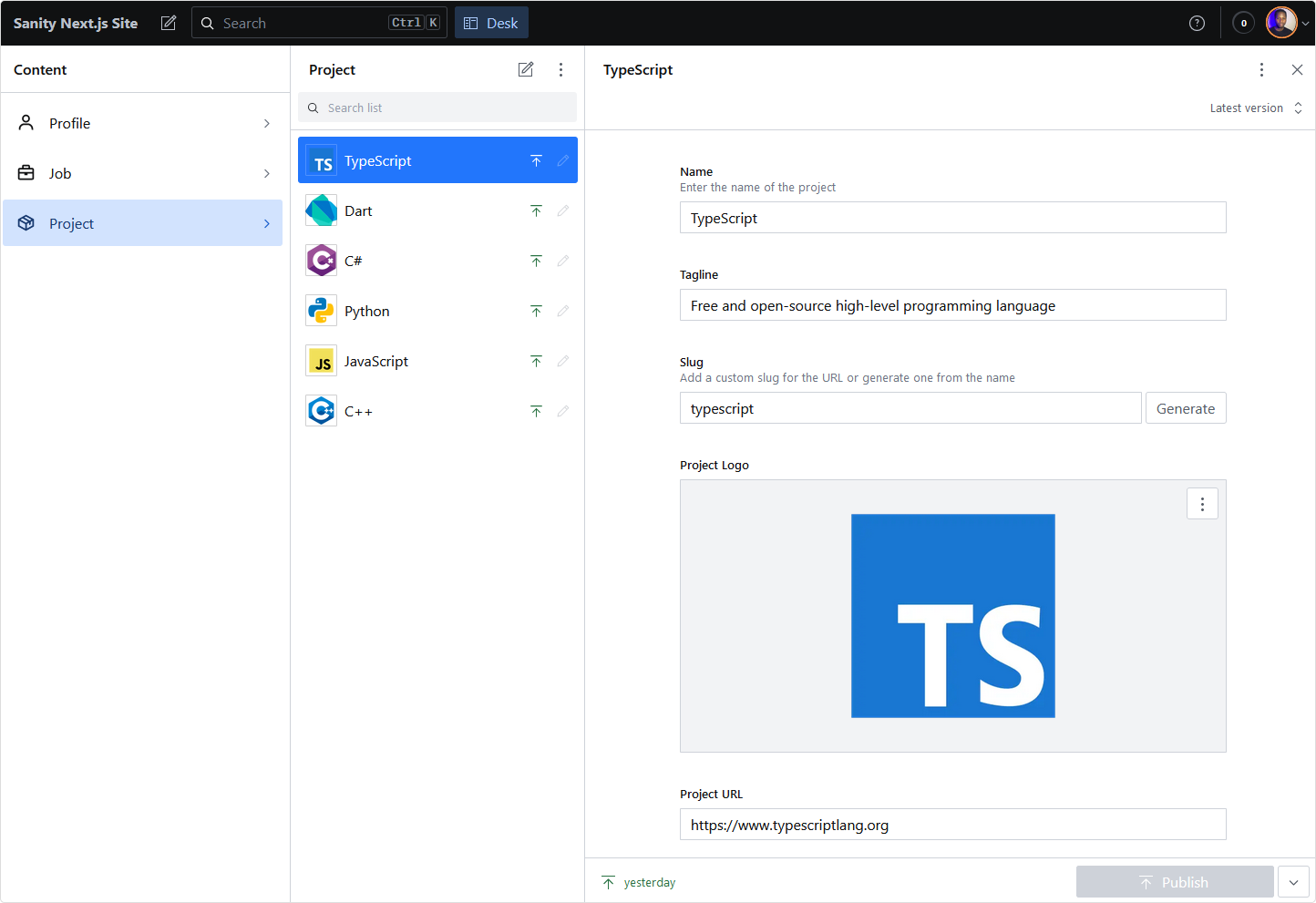Click edited pencil icon on Dart row
This screenshot has width=1316, height=903.
point(562,210)
